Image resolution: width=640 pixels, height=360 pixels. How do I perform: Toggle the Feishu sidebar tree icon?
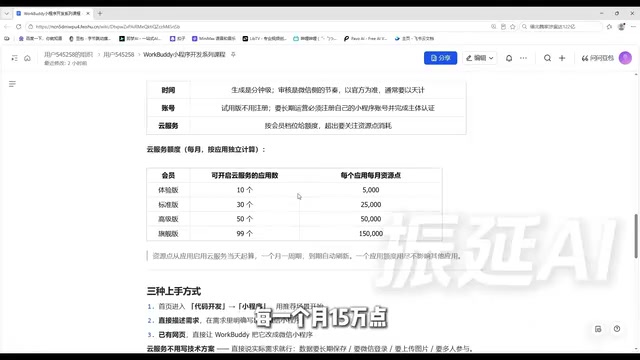(x=14, y=58)
